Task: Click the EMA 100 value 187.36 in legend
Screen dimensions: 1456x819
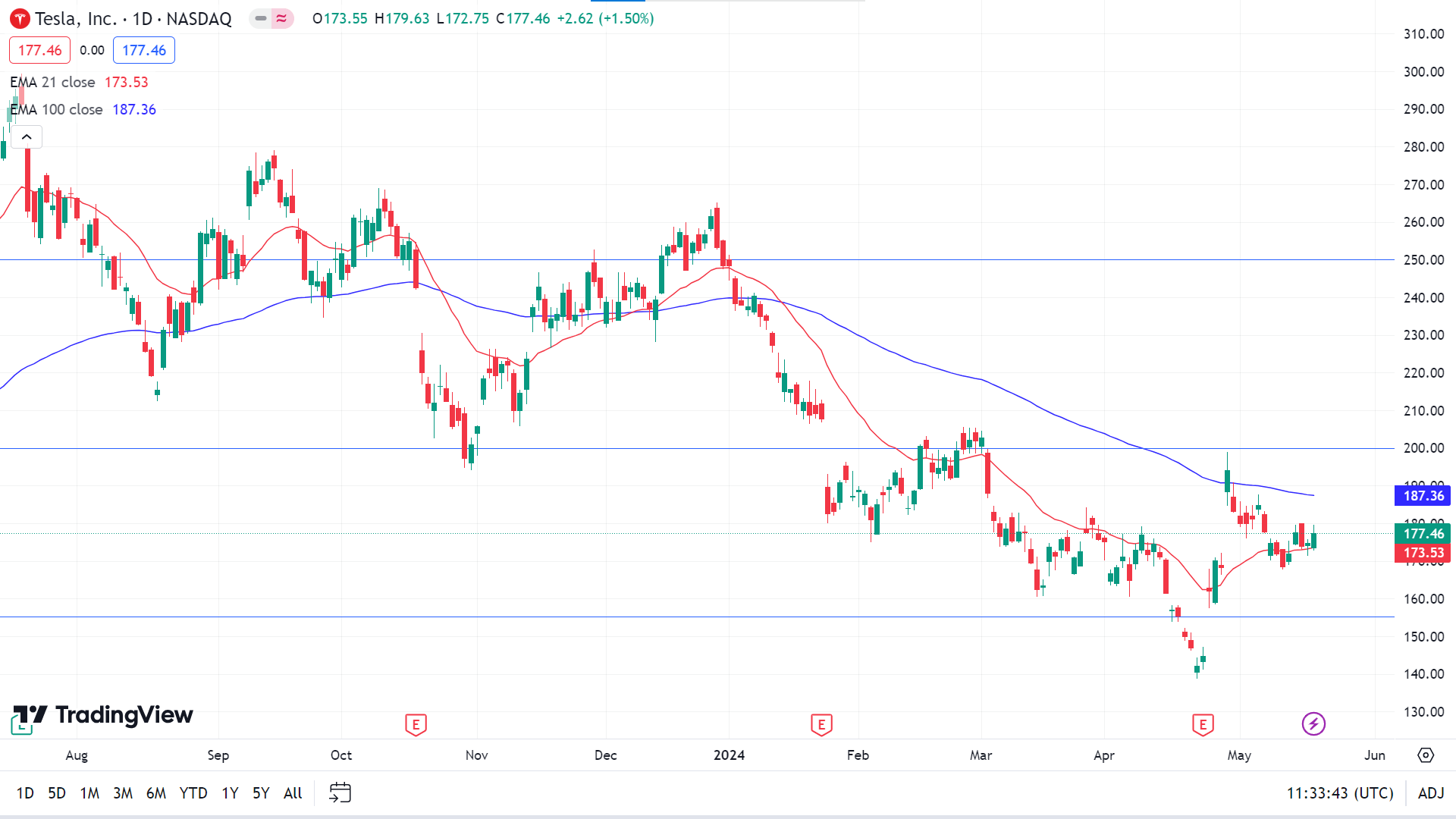Action: click(x=134, y=109)
